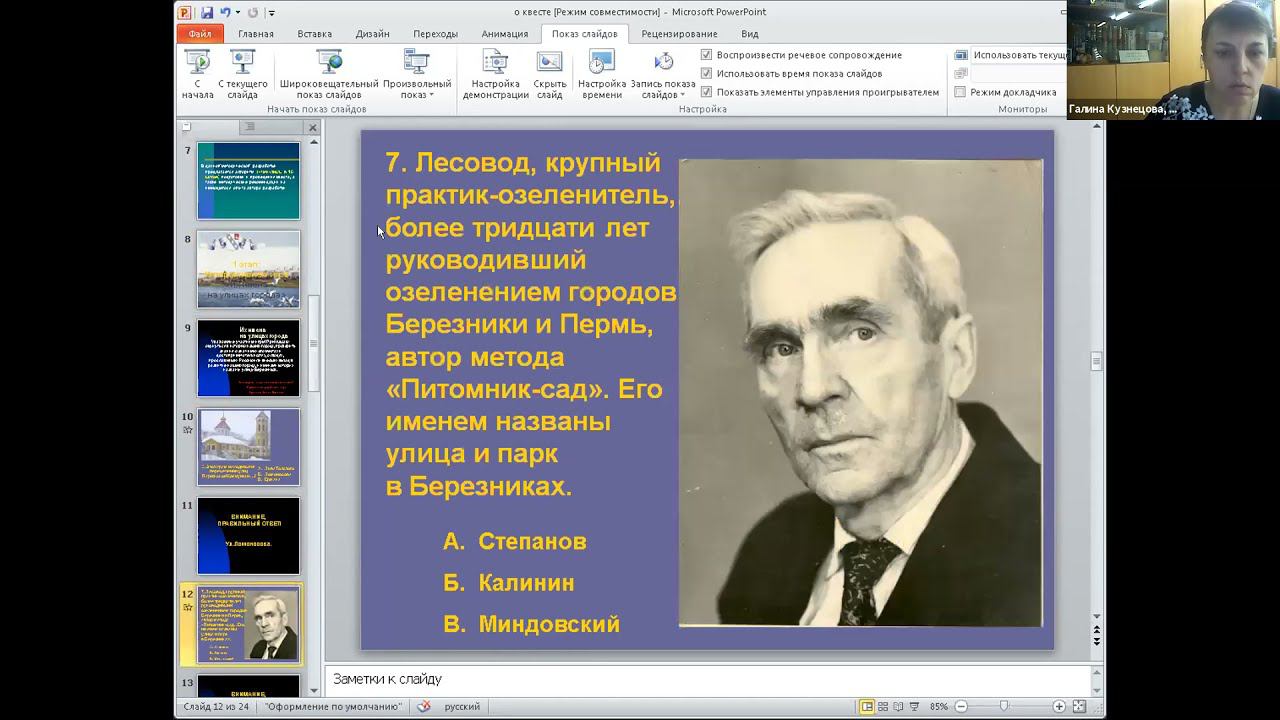
Task: Open Customize Quick Access Toolbar dropdown
Action: coord(272,12)
